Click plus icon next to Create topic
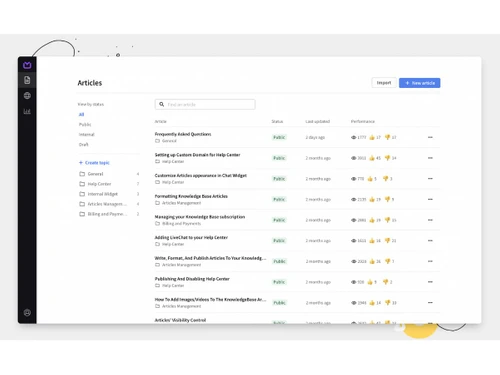 tap(81, 163)
